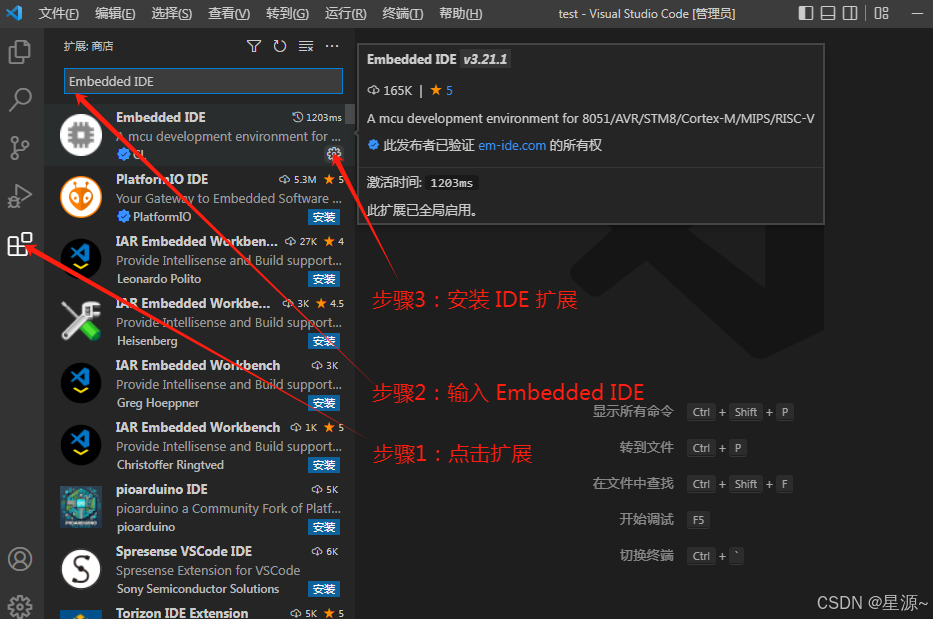The width and height of the screenshot is (933, 619).
Task: Click the VS Code logo in title bar
Action: (14, 13)
